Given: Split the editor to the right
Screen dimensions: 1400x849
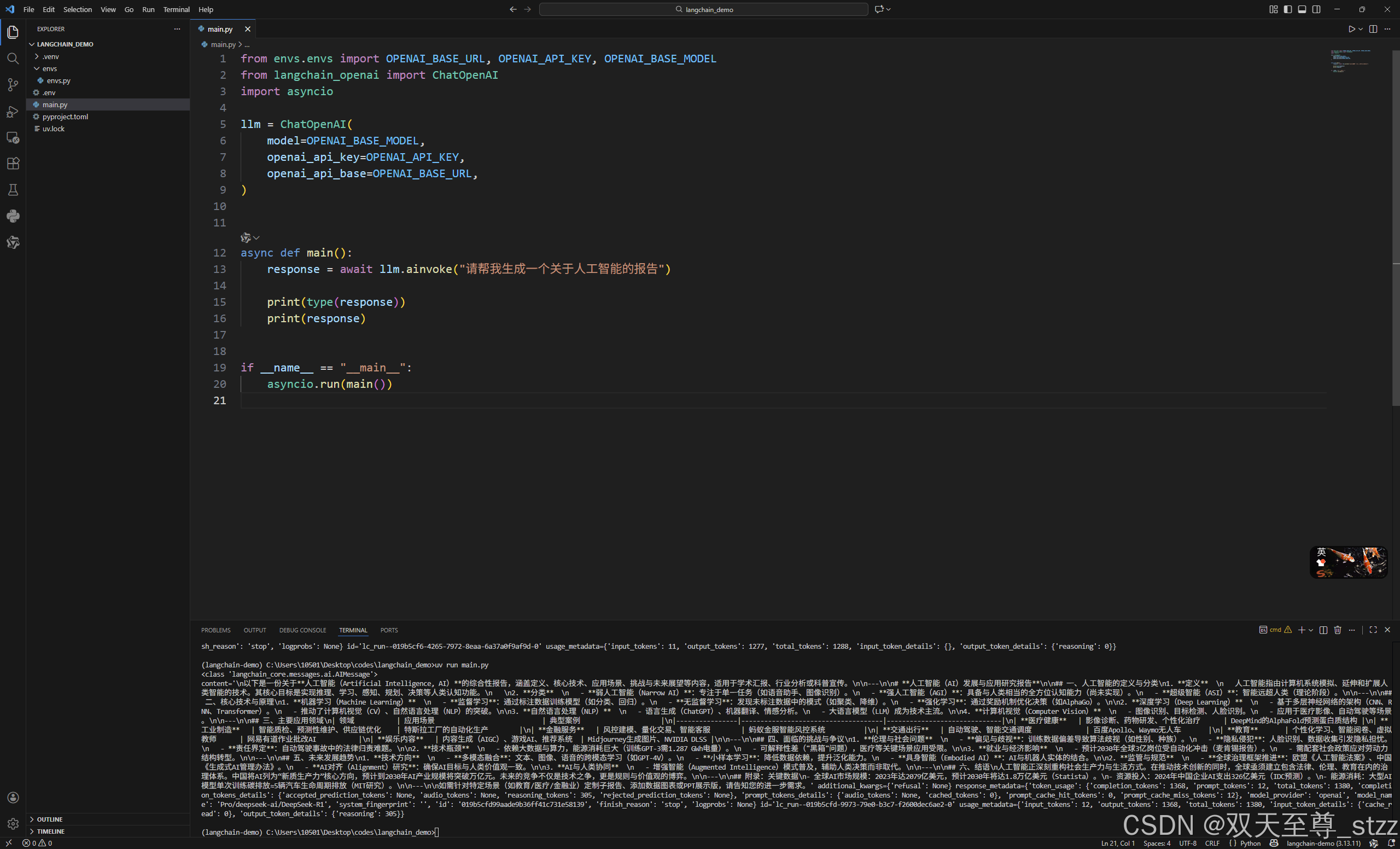Looking at the screenshot, I should coord(1373,29).
